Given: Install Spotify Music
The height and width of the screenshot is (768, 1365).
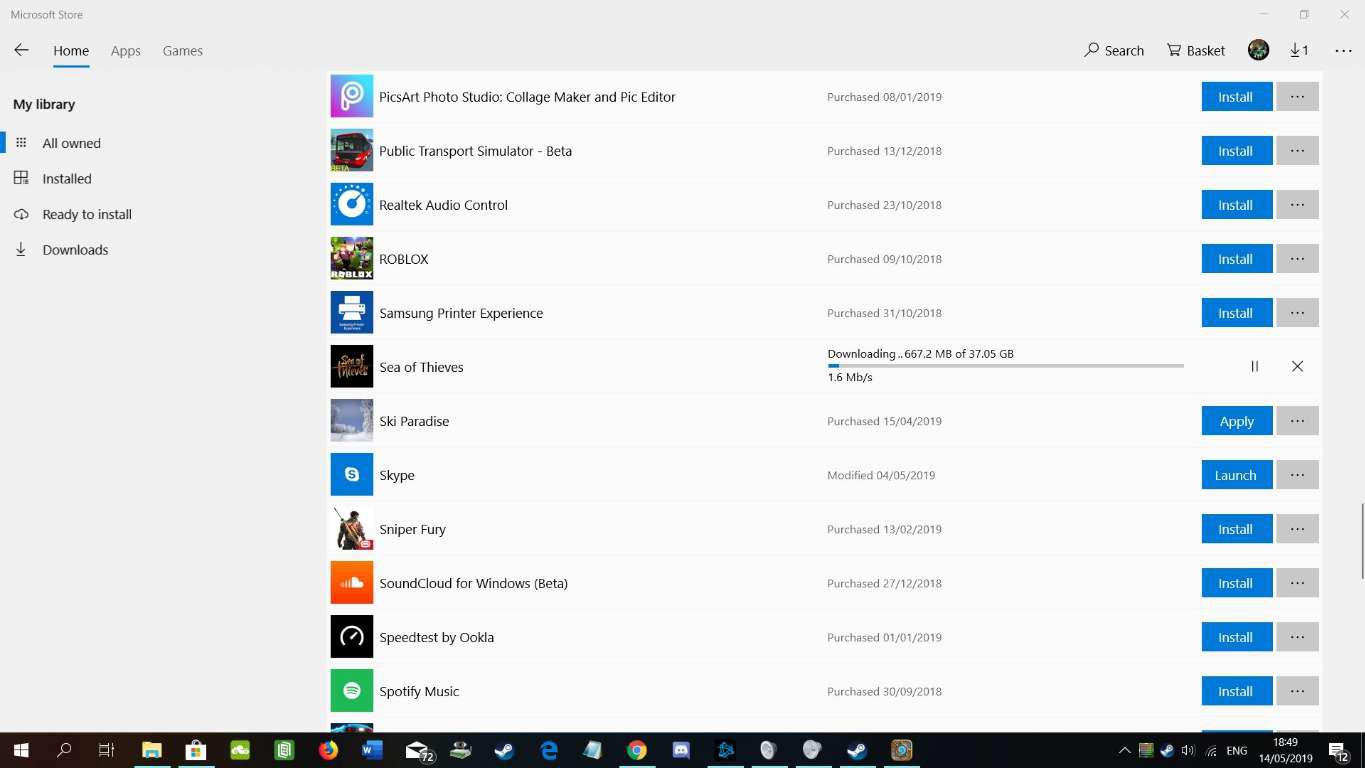Looking at the screenshot, I should point(1236,690).
